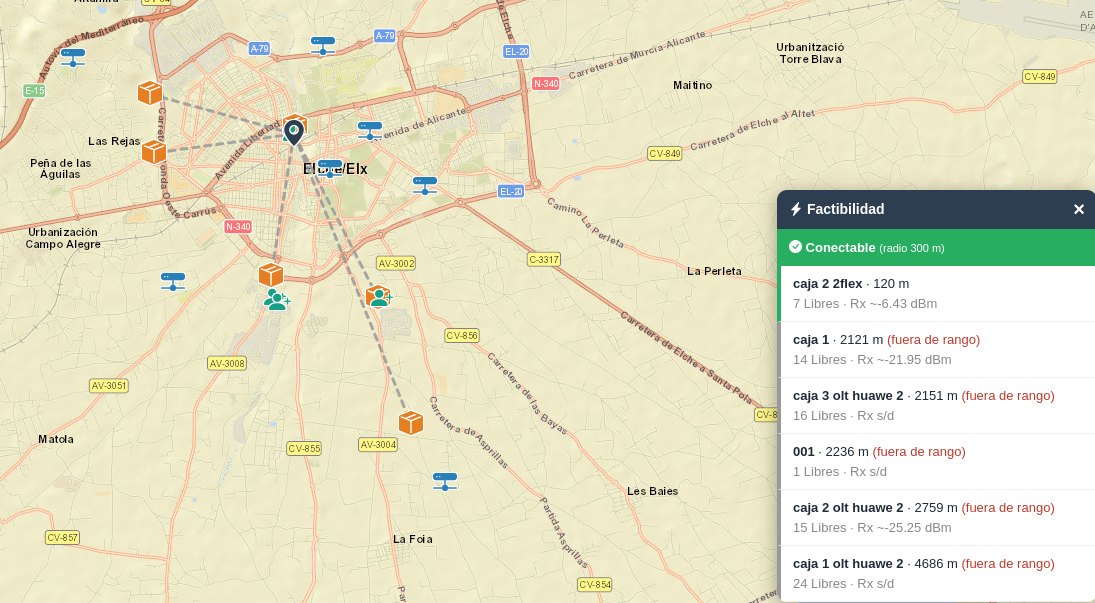Select the 'caja 2 olt huawe 2' result

(x=936, y=517)
